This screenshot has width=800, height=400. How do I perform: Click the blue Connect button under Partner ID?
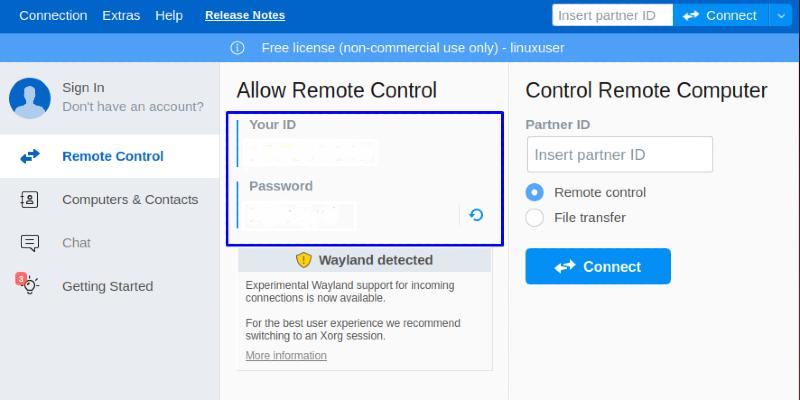click(598, 266)
